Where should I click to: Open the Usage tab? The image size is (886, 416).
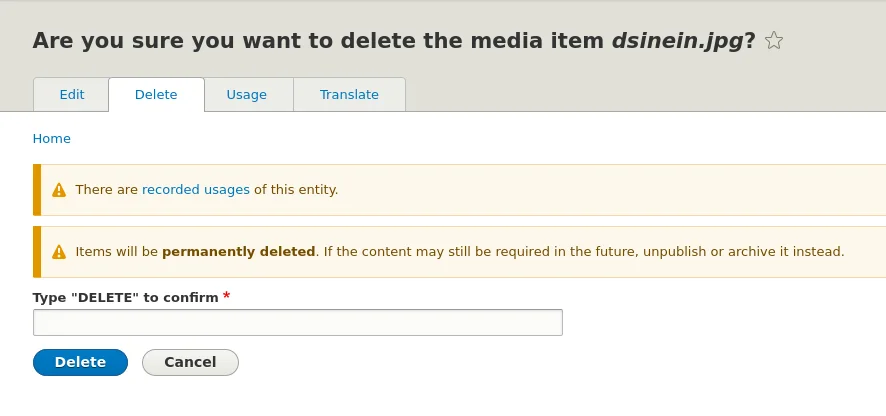tap(246, 94)
